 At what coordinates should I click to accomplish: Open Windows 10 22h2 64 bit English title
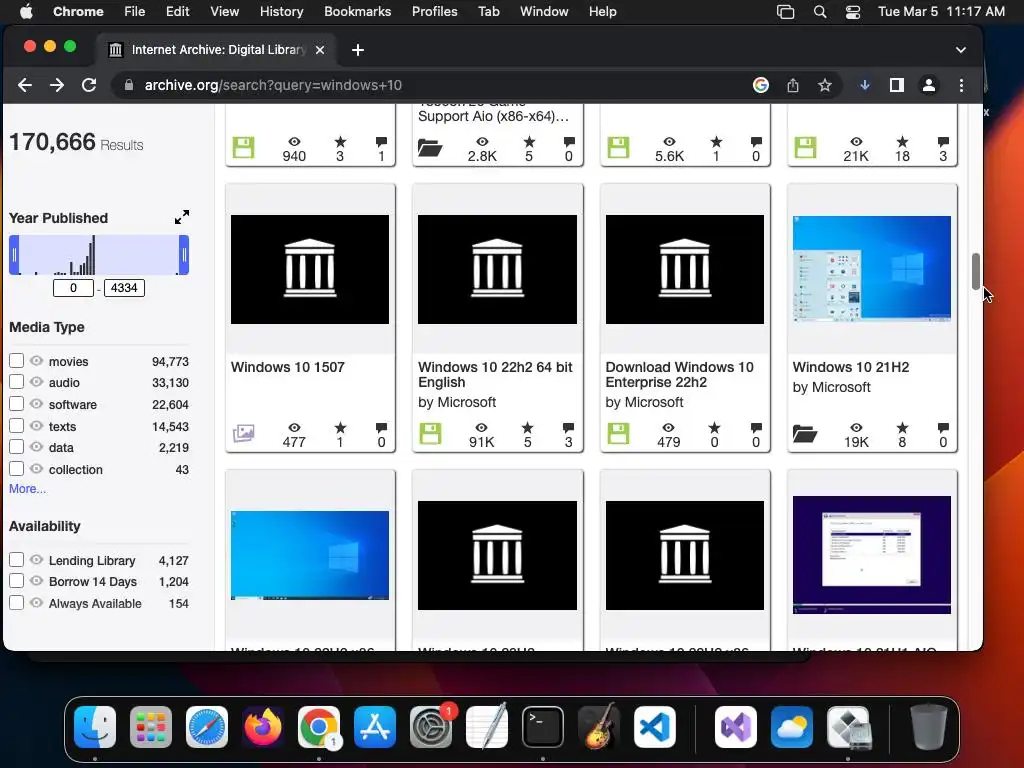(x=495, y=374)
